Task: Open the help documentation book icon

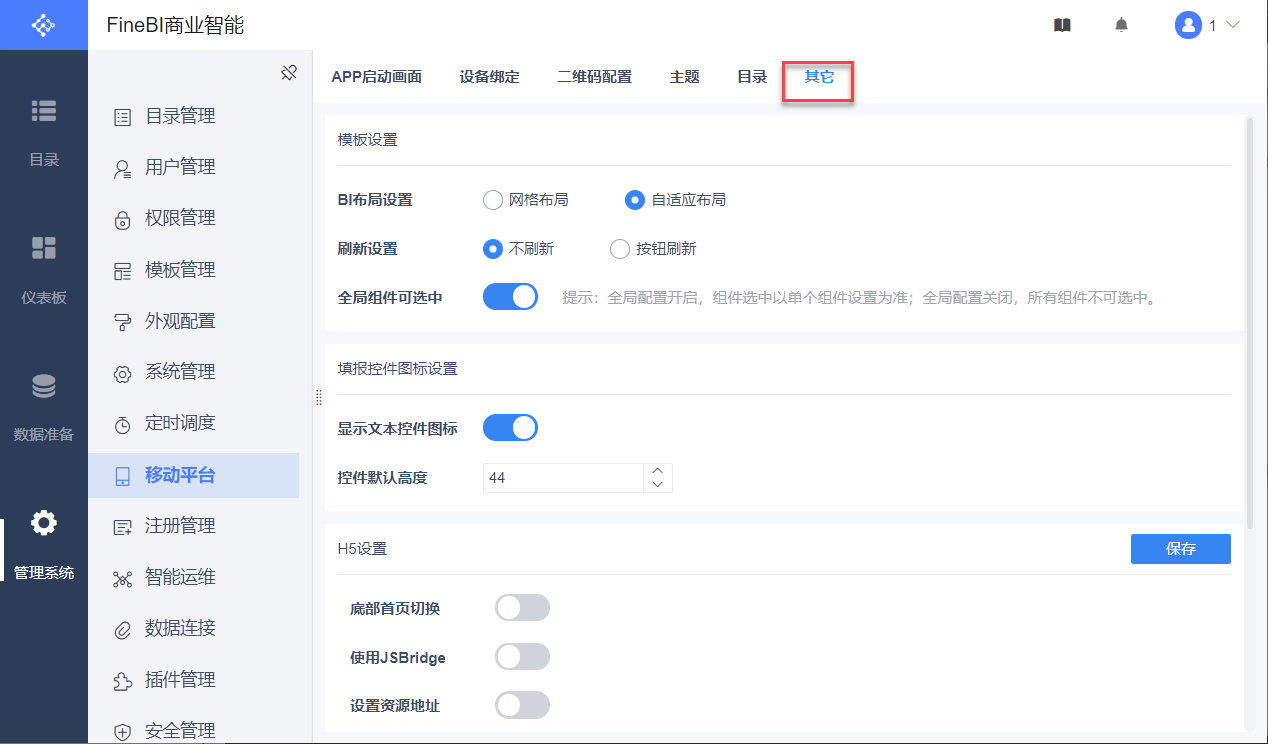Action: [1062, 25]
